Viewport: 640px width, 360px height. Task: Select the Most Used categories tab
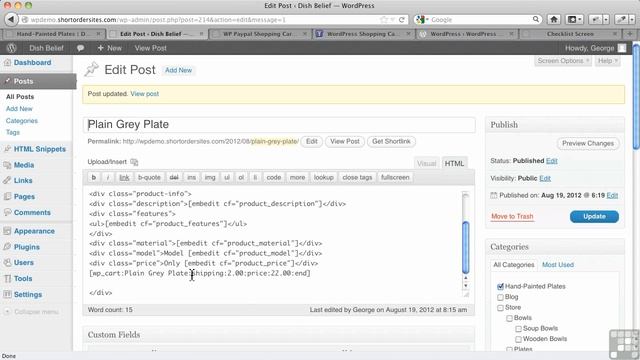coord(558,265)
